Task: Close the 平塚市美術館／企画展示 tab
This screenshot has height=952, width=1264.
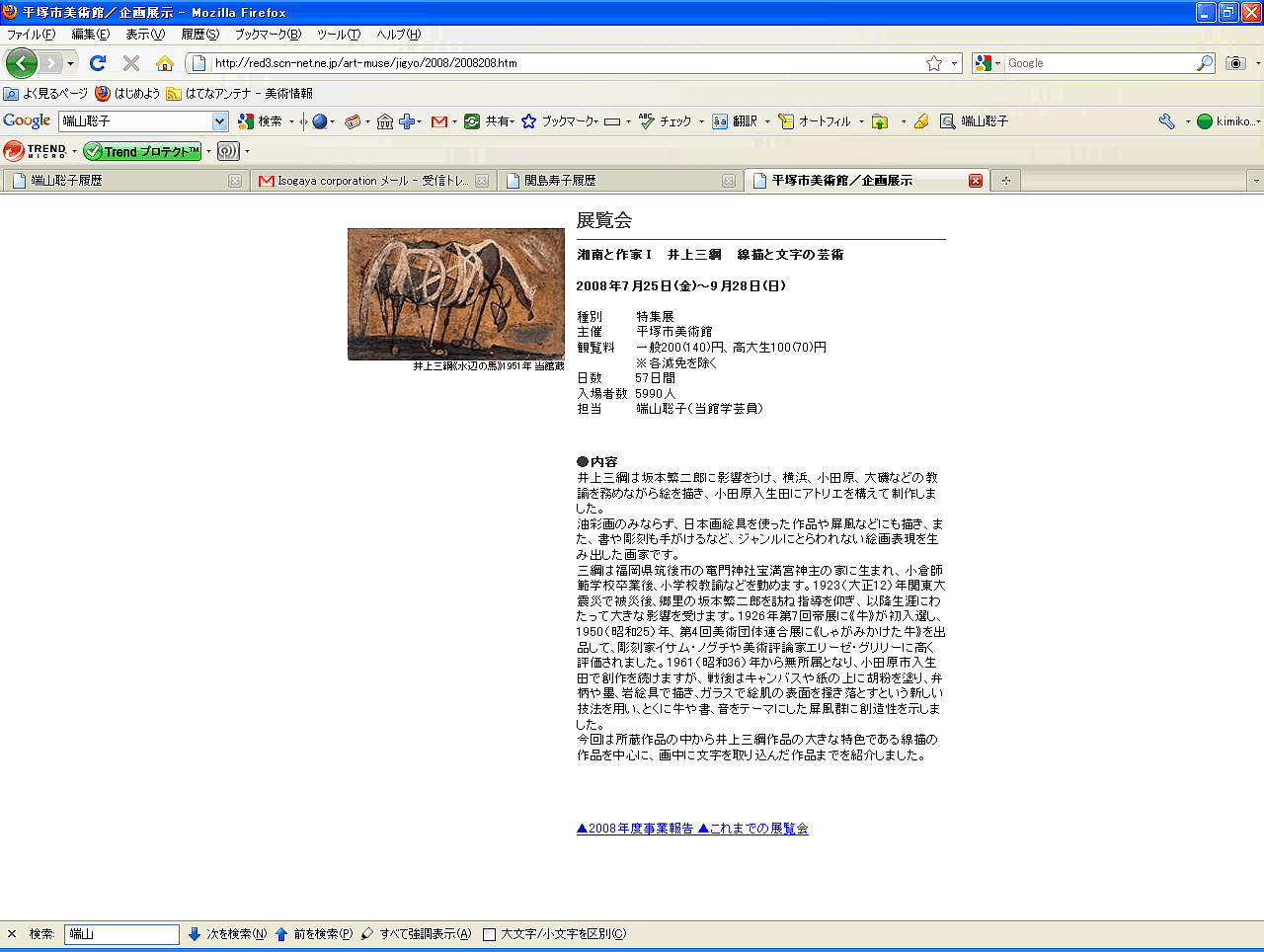Action: point(976,181)
